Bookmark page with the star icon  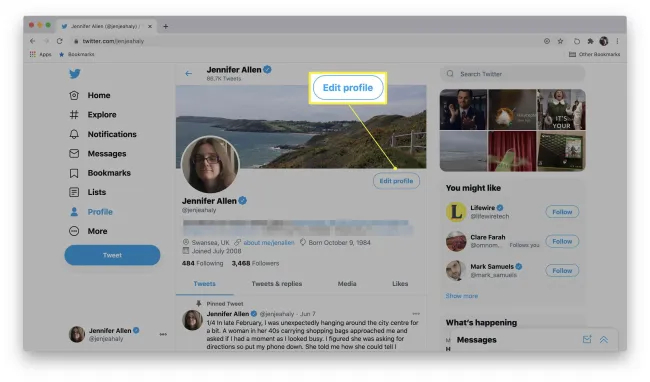(560, 41)
